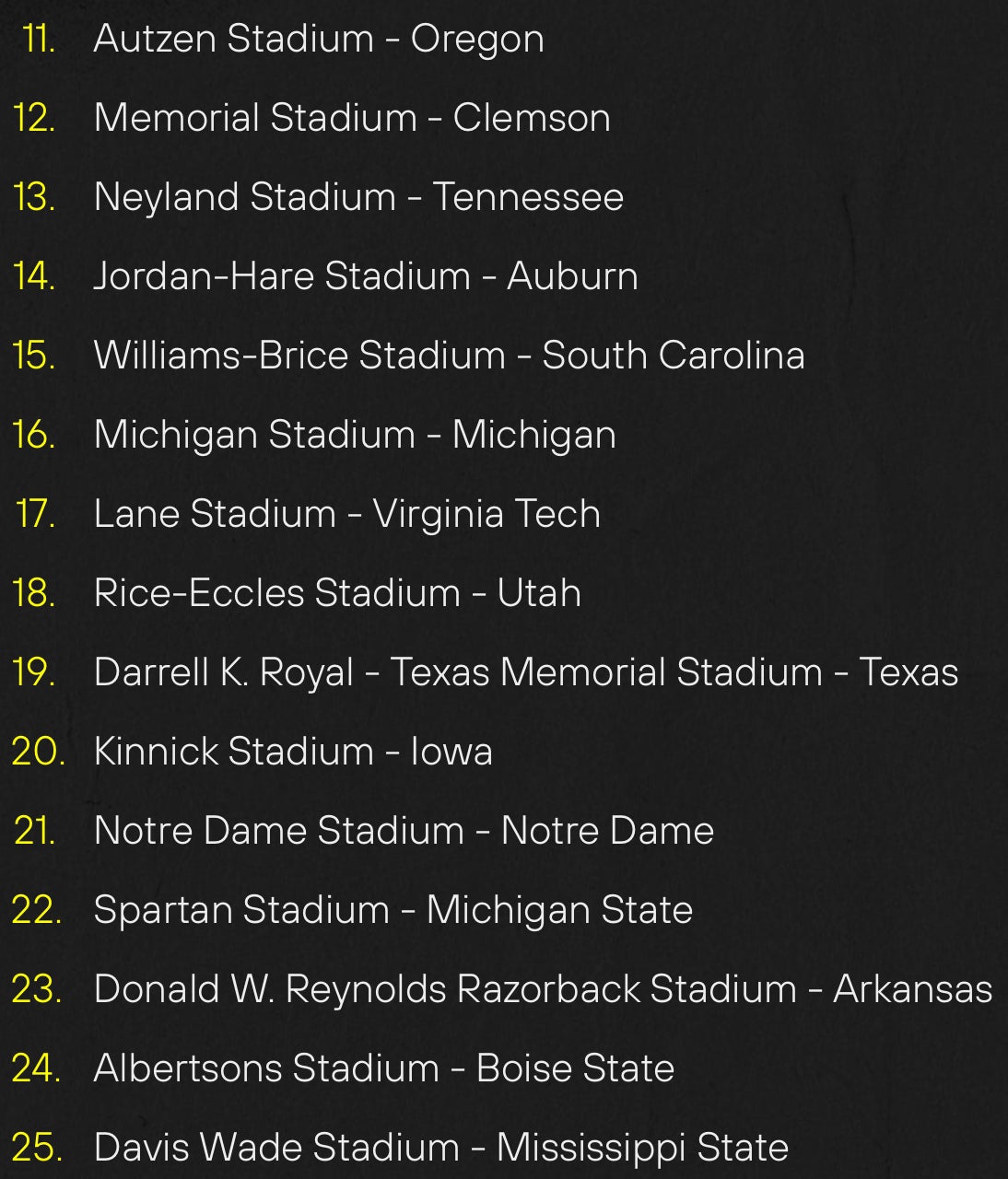The width and height of the screenshot is (1008, 1179).
Task: Select the Jordan-Hare Stadium - Auburn row
Action: click(x=365, y=276)
